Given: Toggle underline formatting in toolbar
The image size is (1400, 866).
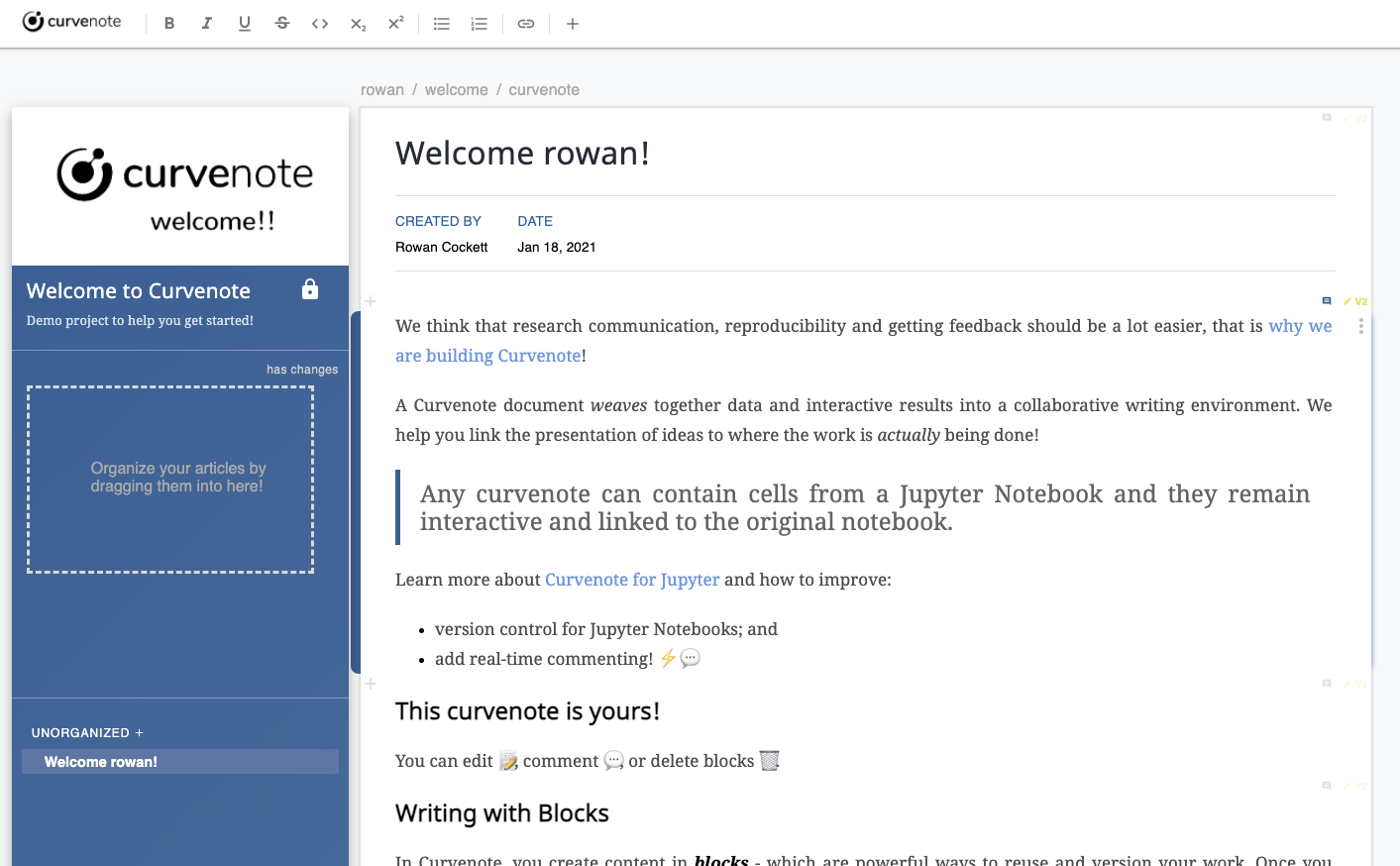Looking at the screenshot, I should coord(245,24).
